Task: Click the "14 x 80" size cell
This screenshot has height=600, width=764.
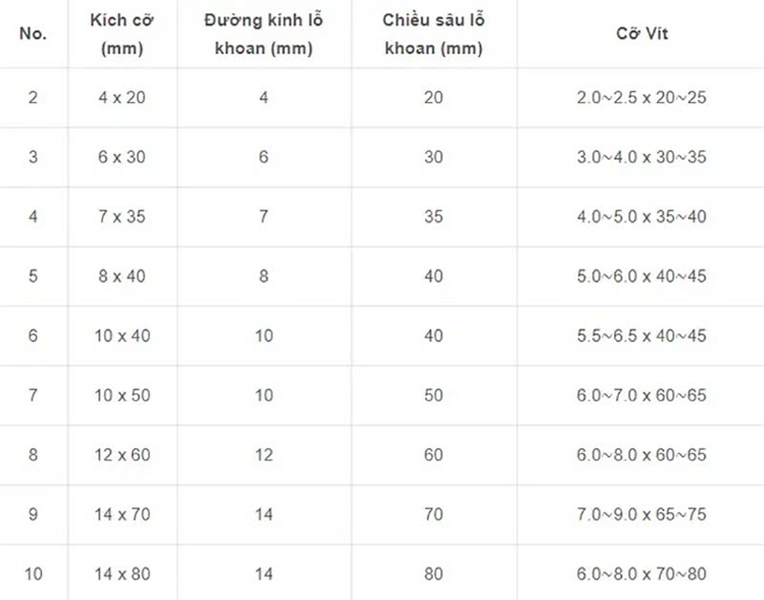Action: coord(122,574)
